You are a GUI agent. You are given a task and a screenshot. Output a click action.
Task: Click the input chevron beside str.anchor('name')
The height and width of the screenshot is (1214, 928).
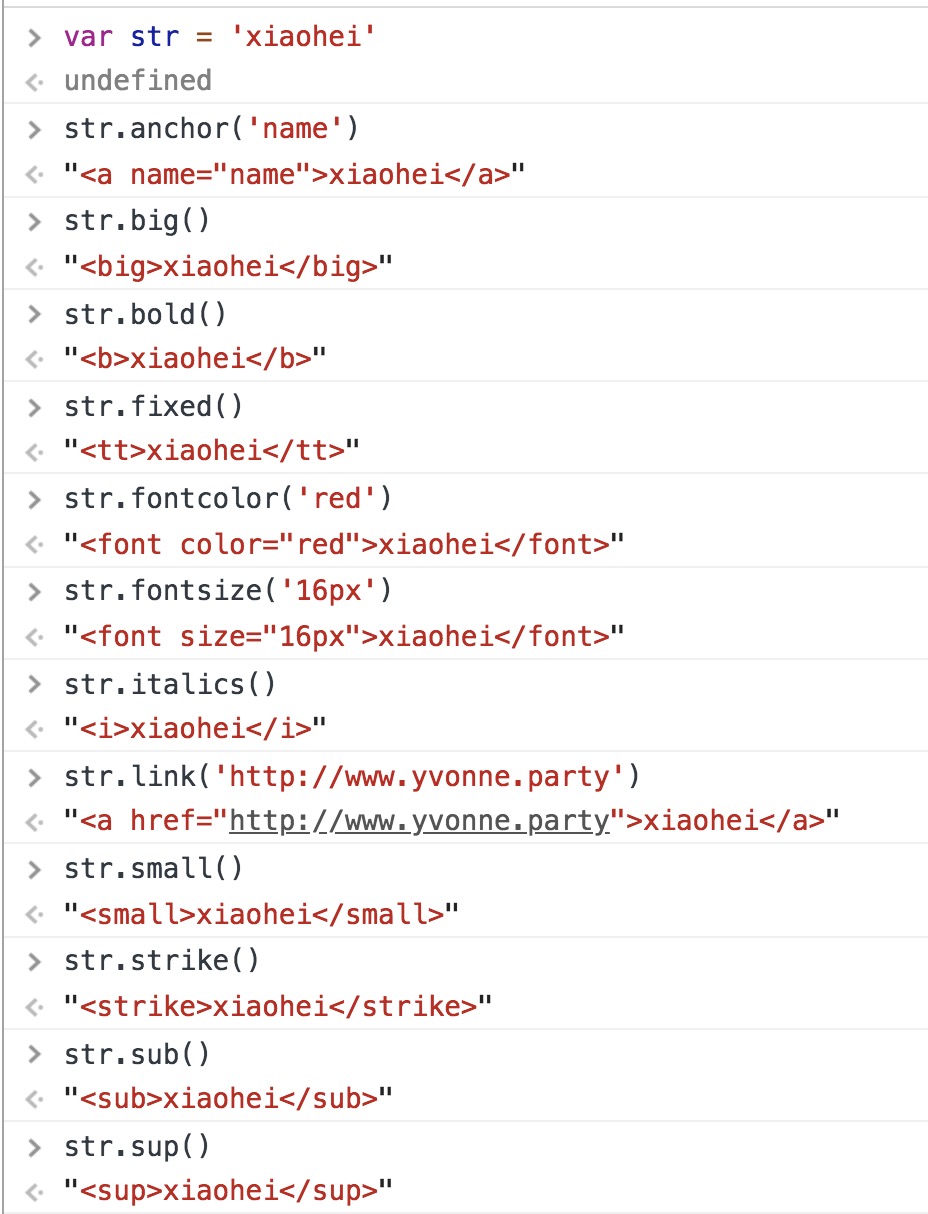click(x=35, y=130)
